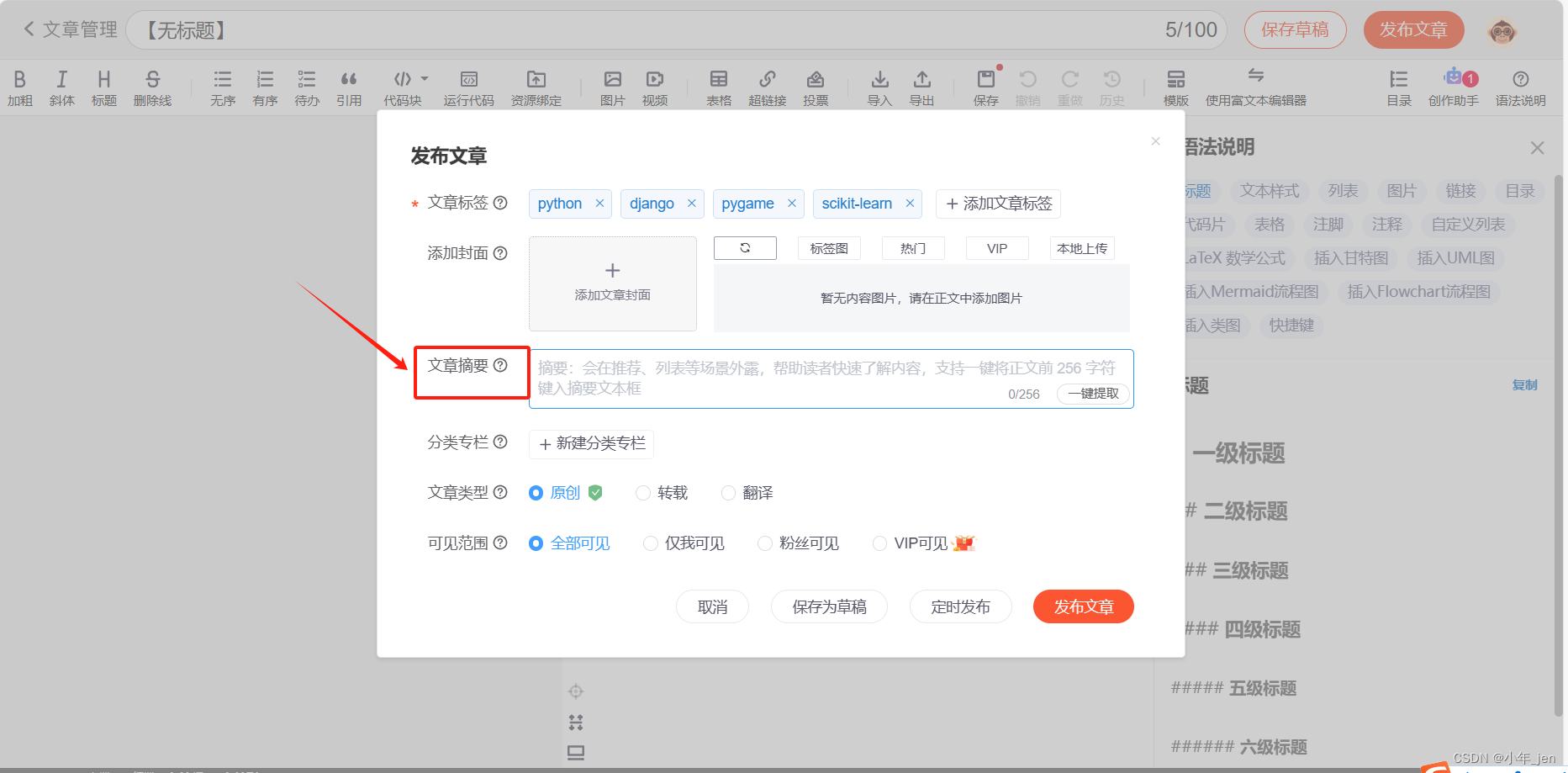Image resolution: width=1568 pixels, height=773 pixels.
Task: Click the article title input field
Action: pyautogui.click(x=676, y=30)
